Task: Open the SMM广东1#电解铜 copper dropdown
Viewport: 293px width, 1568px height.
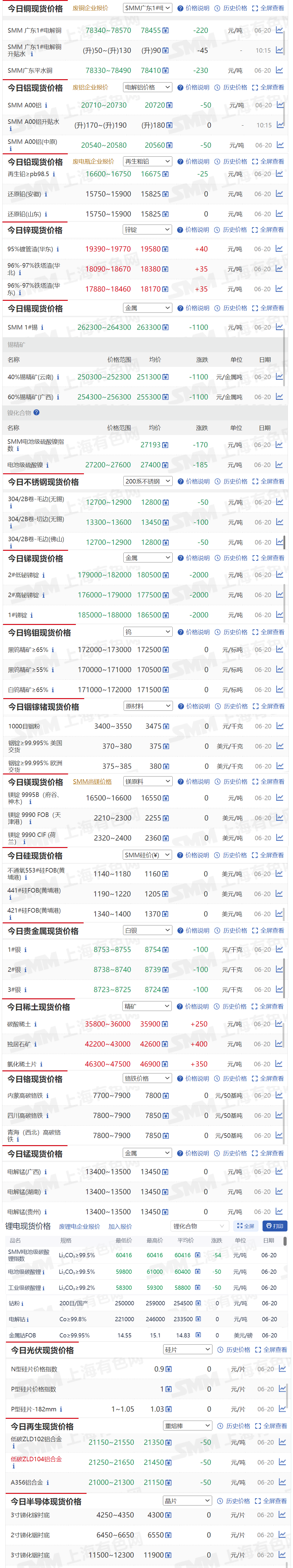Action: 147,8
